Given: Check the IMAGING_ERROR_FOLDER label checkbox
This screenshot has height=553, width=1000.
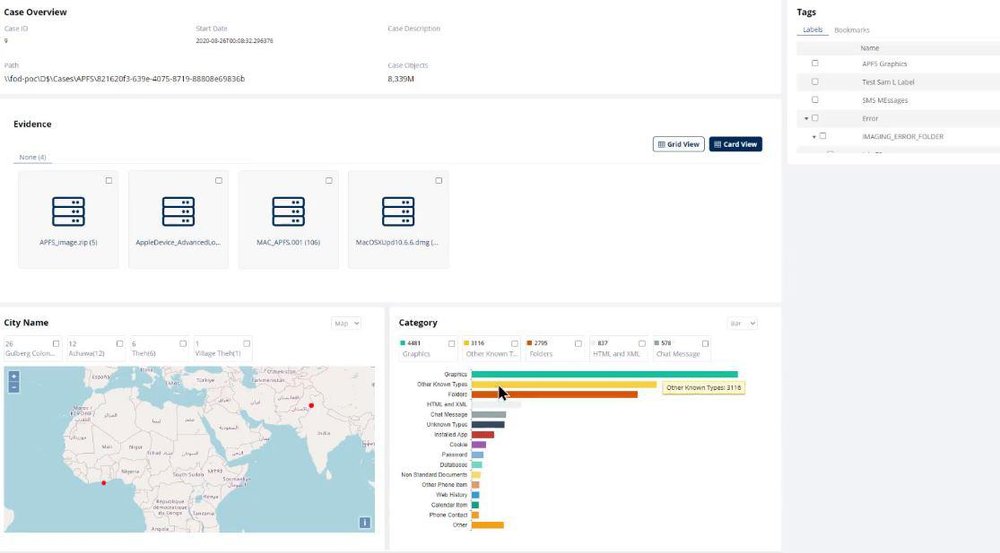Looking at the screenshot, I should (x=823, y=136).
